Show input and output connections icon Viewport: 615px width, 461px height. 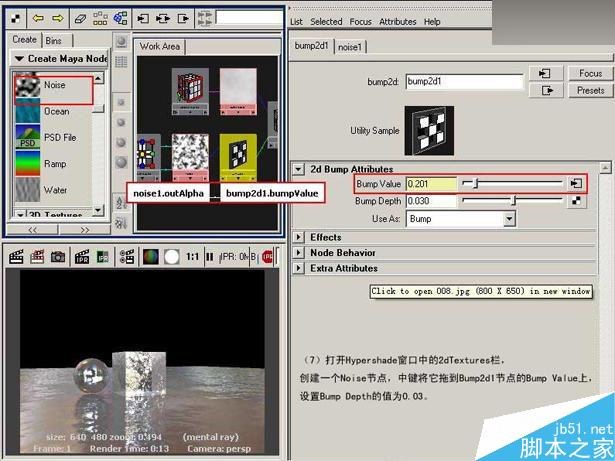(x=163, y=18)
